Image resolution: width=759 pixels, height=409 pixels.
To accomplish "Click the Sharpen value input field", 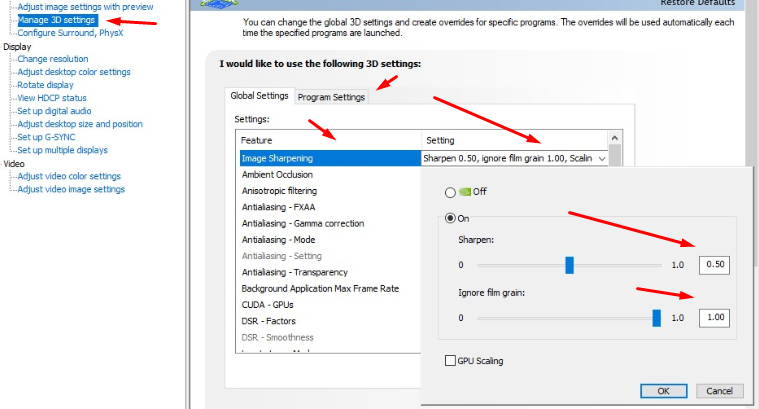I will pyautogui.click(x=714, y=265).
